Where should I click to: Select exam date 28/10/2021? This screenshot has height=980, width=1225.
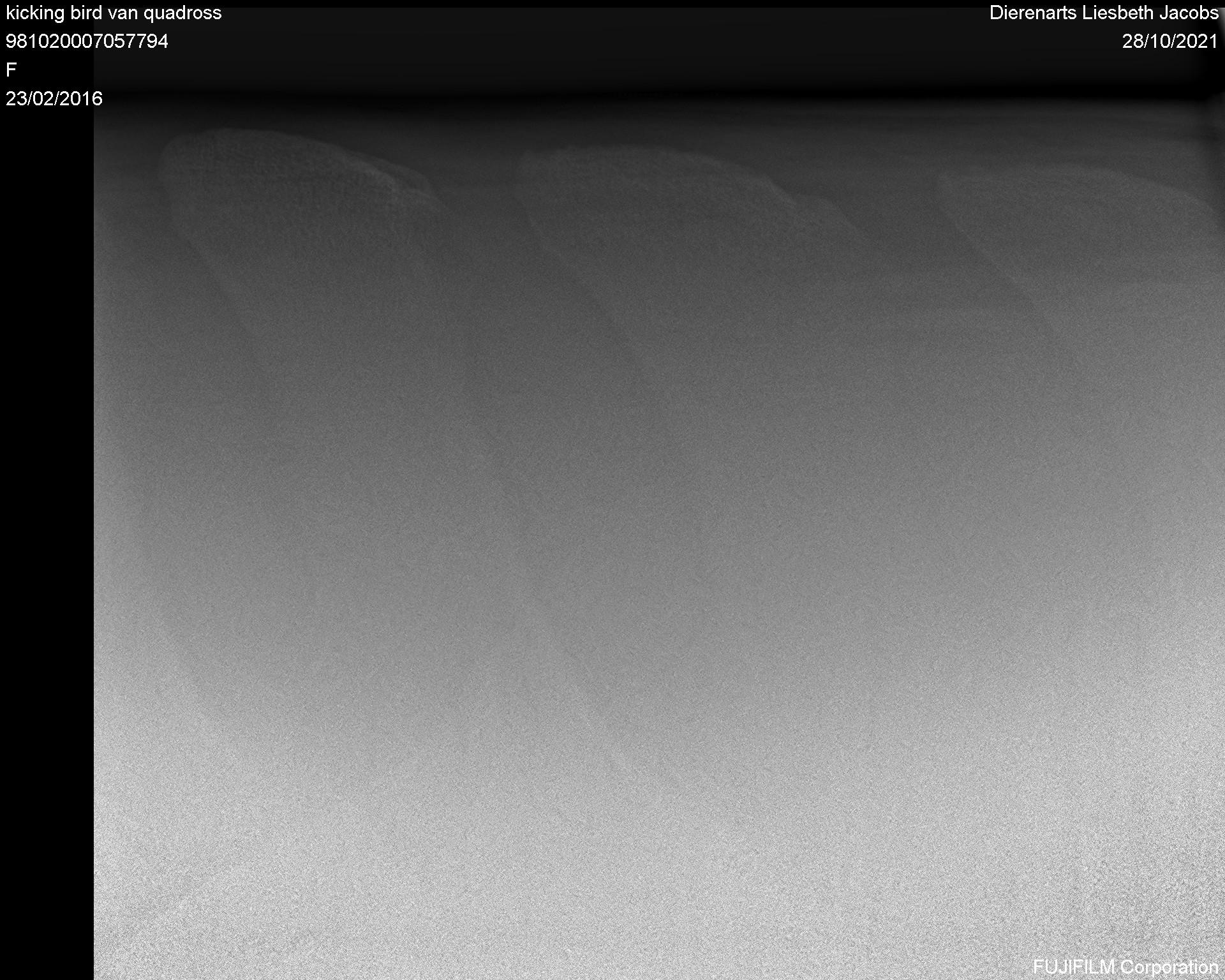point(1170,41)
